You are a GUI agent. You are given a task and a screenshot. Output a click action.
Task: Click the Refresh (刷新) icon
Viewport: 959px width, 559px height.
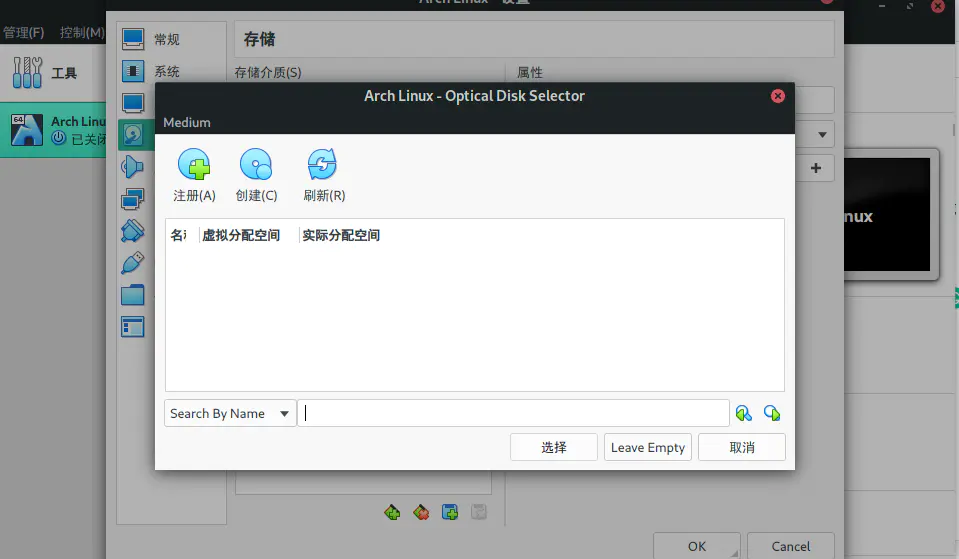pos(322,165)
